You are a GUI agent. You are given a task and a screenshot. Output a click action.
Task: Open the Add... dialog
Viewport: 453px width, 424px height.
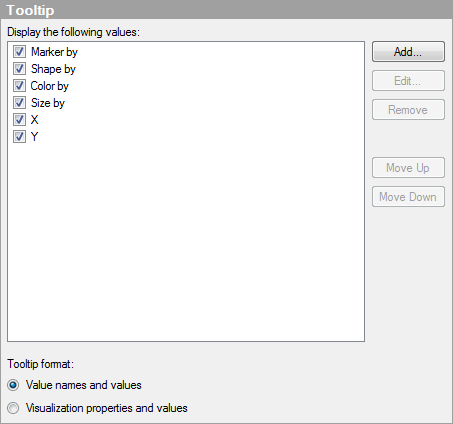coord(408,52)
